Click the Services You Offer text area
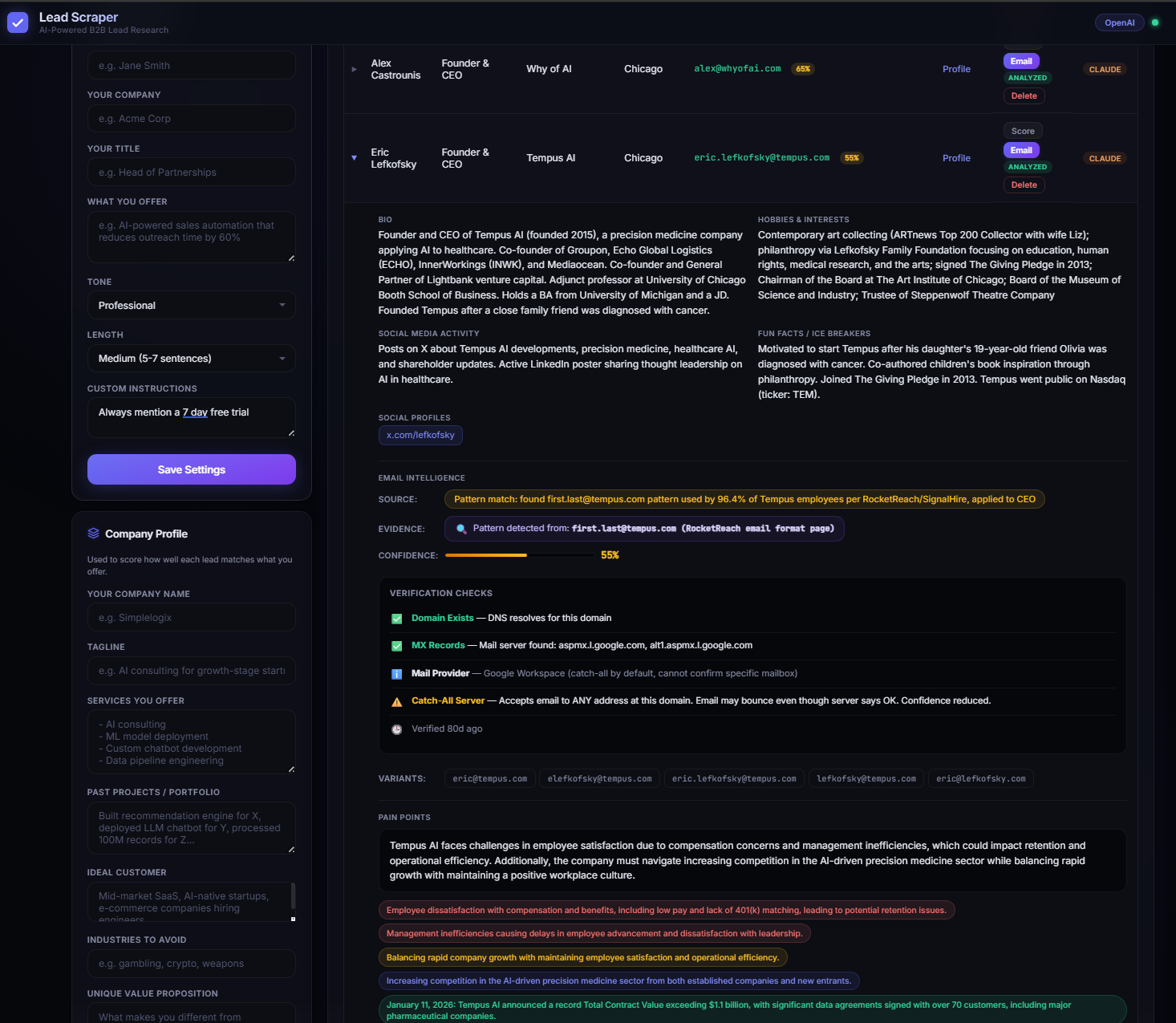 (192, 742)
